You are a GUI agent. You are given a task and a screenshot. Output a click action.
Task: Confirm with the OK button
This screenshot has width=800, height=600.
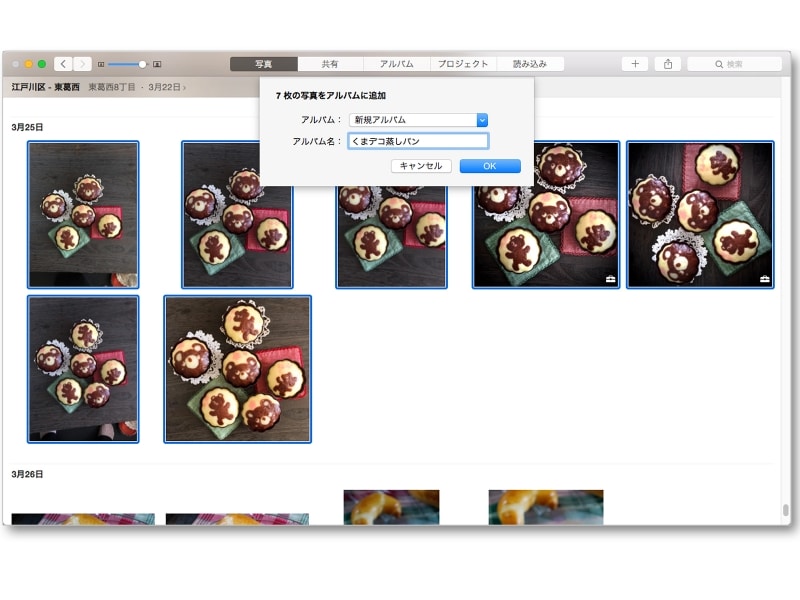490,166
